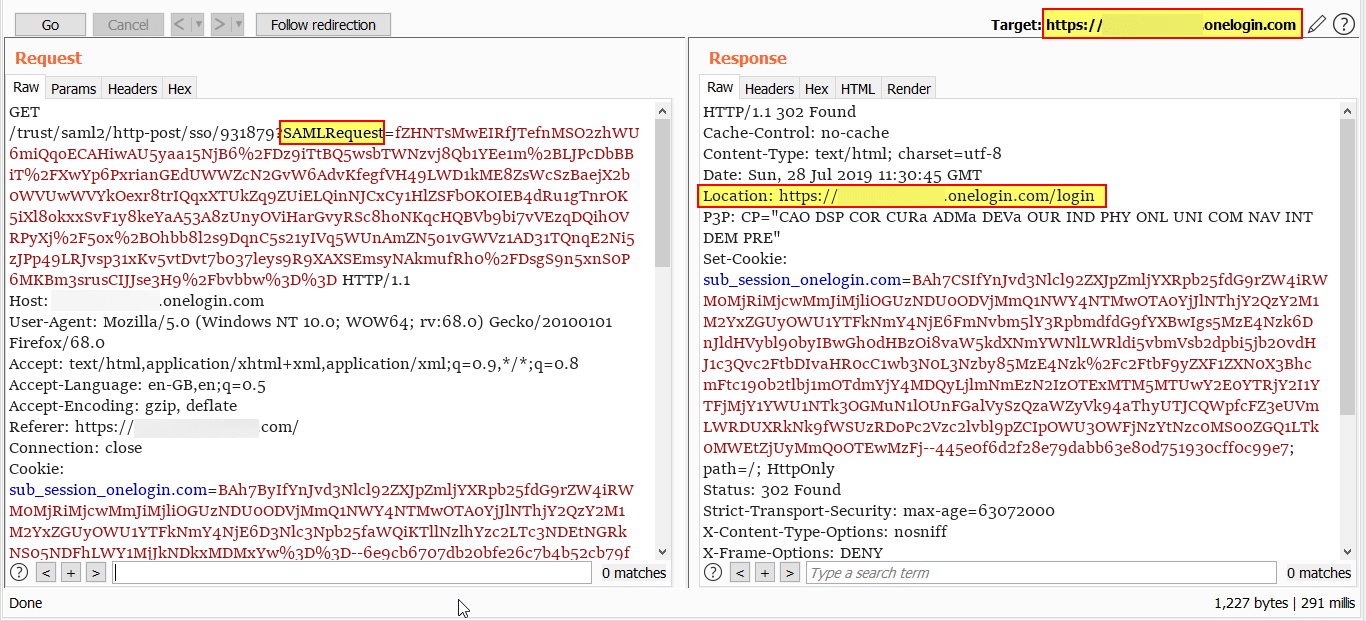Open response search help icon
Viewport: 1366px width, 621px height.
713,572
